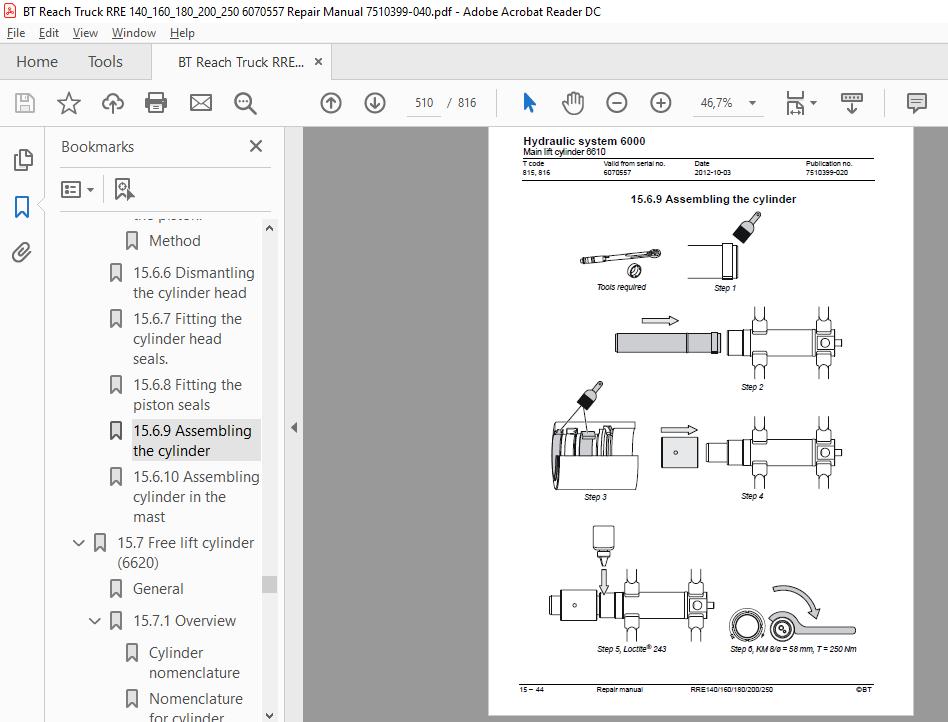Print the document

pyautogui.click(x=156, y=103)
